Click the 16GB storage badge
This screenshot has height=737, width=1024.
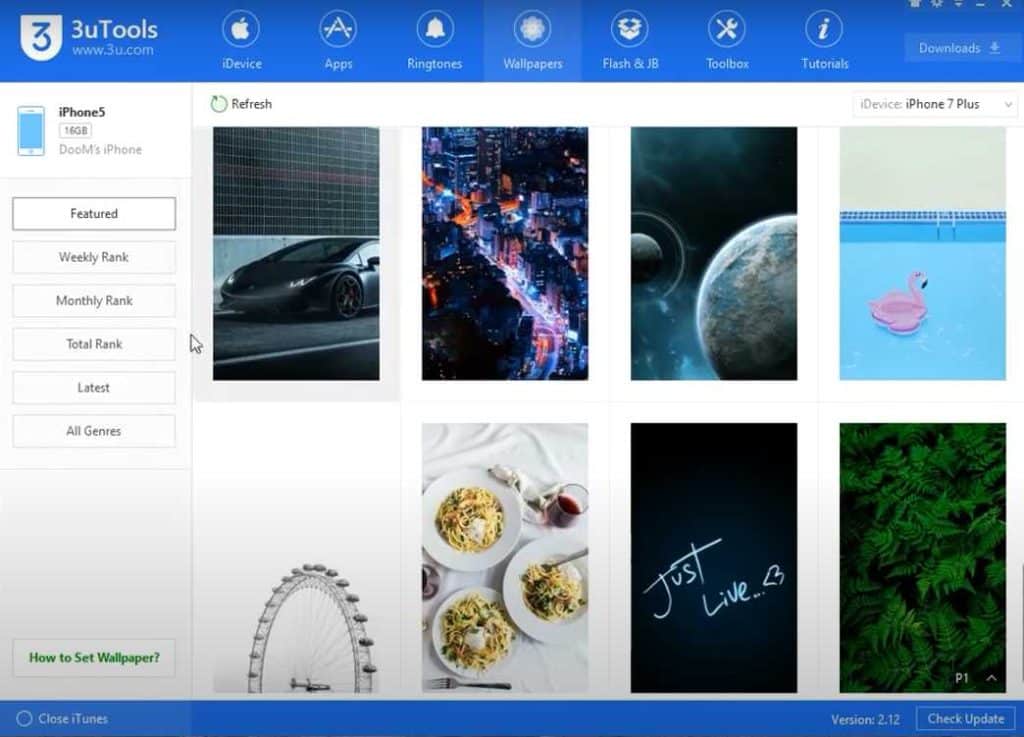pos(76,131)
